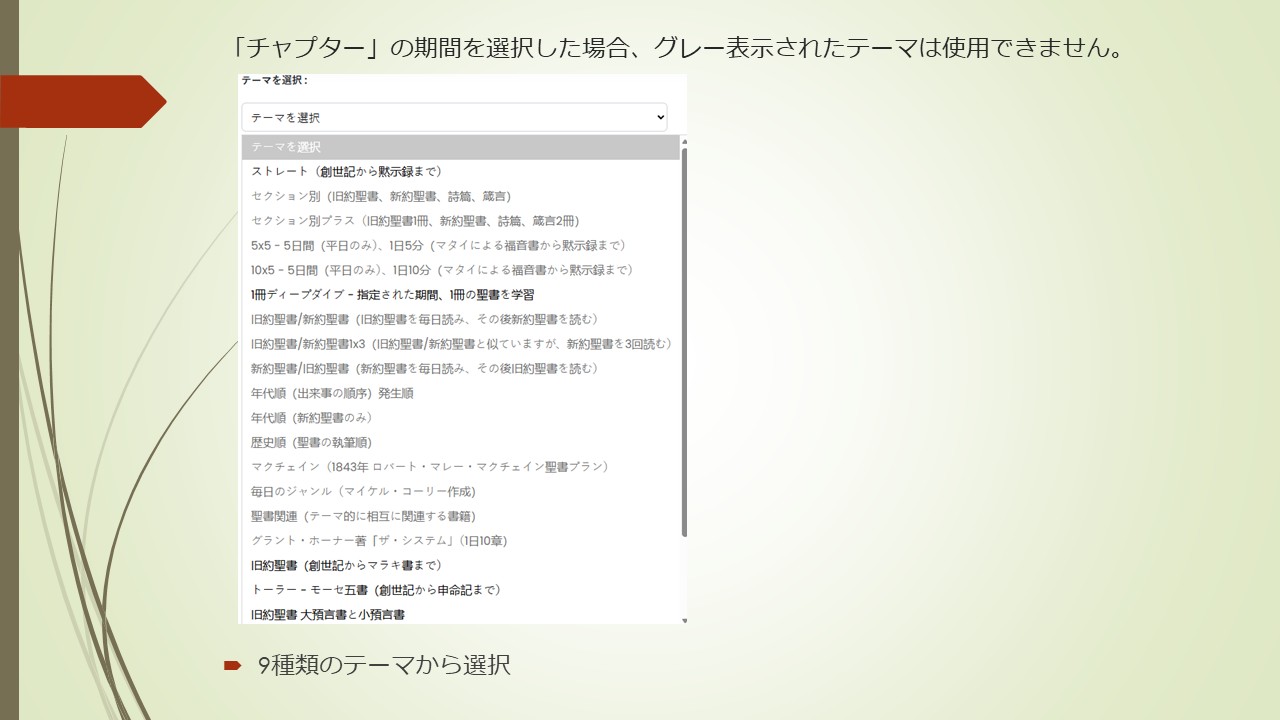1280x720 pixels.
Task: Choose セクション別プラス from the list
Action: coord(415,220)
